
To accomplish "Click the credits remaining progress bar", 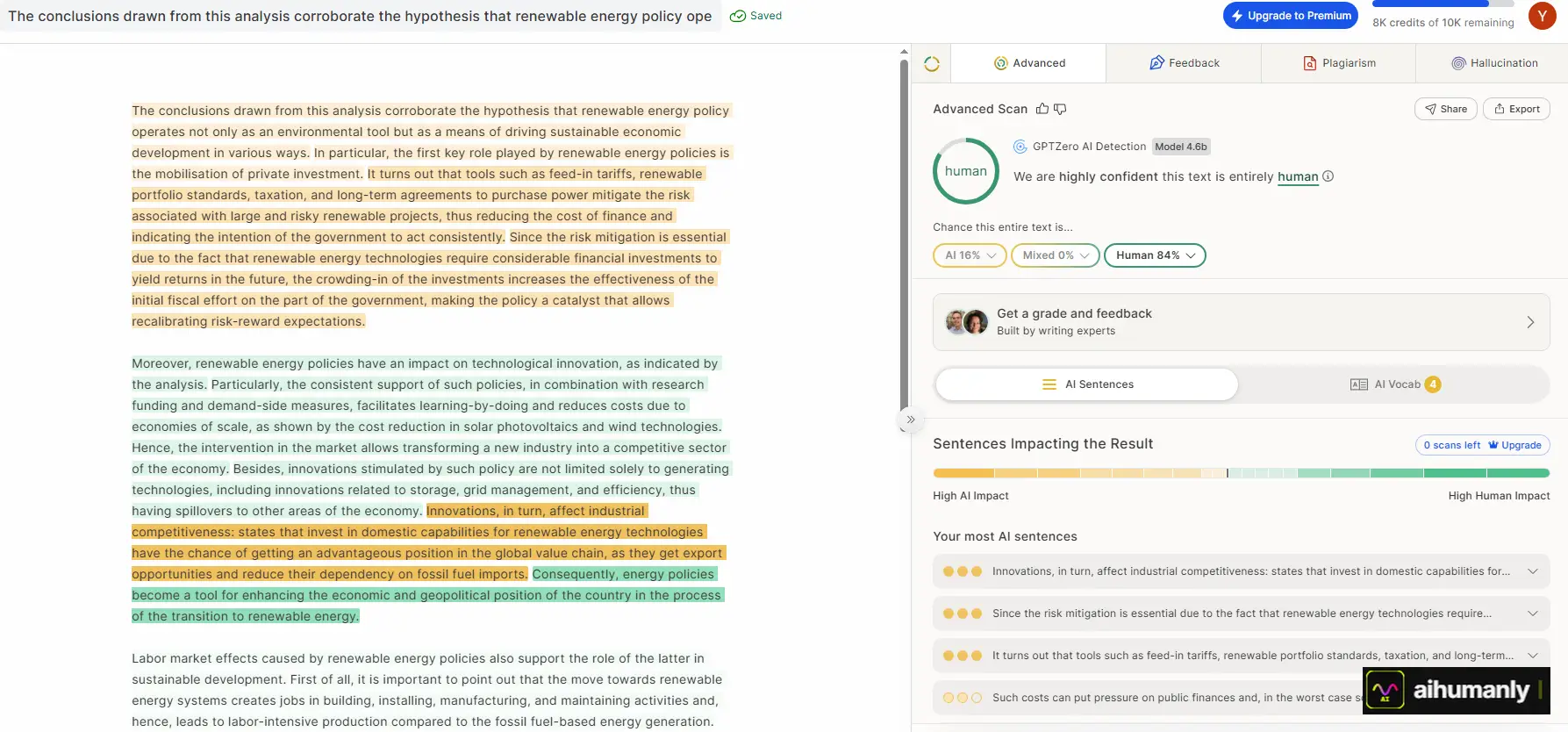I will coord(1443,4).
